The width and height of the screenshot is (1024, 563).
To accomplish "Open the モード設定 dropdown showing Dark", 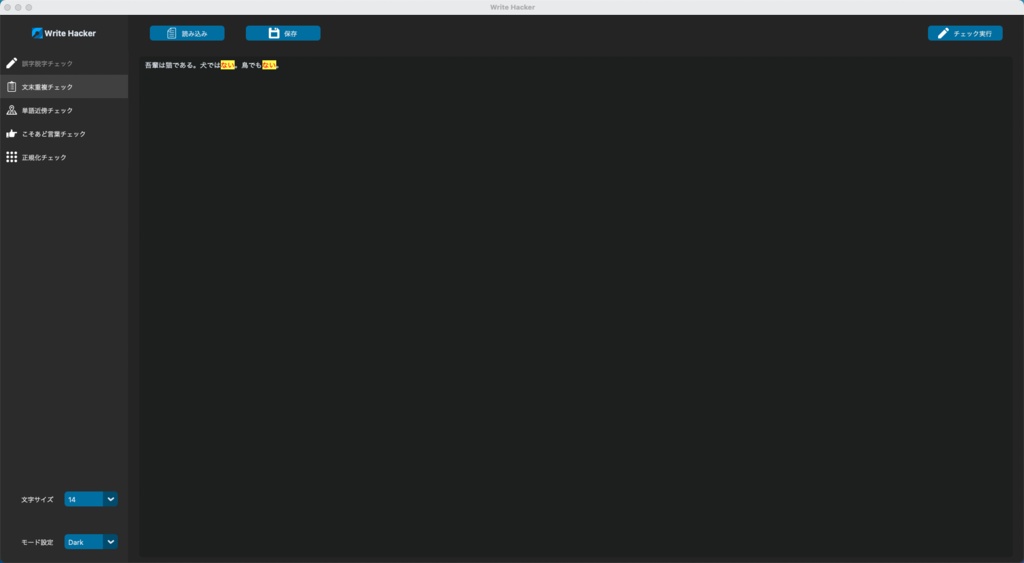I will click(91, 542).
